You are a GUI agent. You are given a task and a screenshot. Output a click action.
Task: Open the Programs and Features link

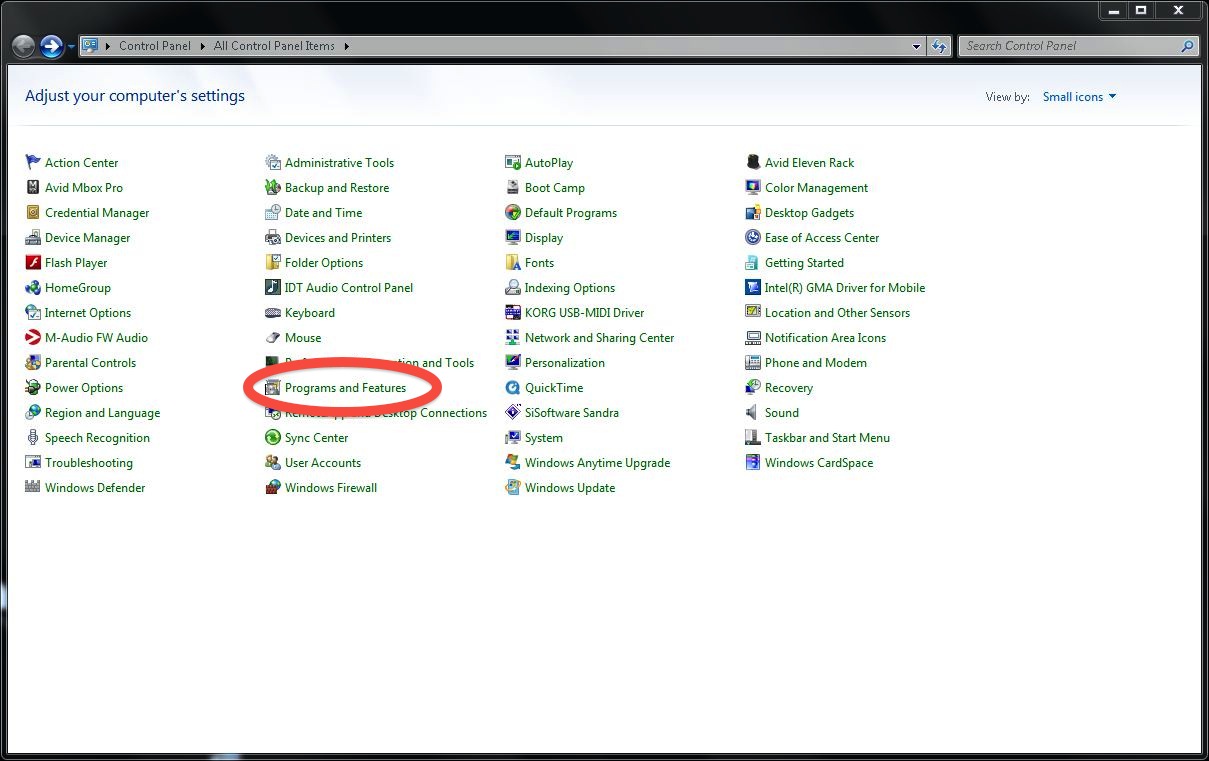[x=345, y=388]
